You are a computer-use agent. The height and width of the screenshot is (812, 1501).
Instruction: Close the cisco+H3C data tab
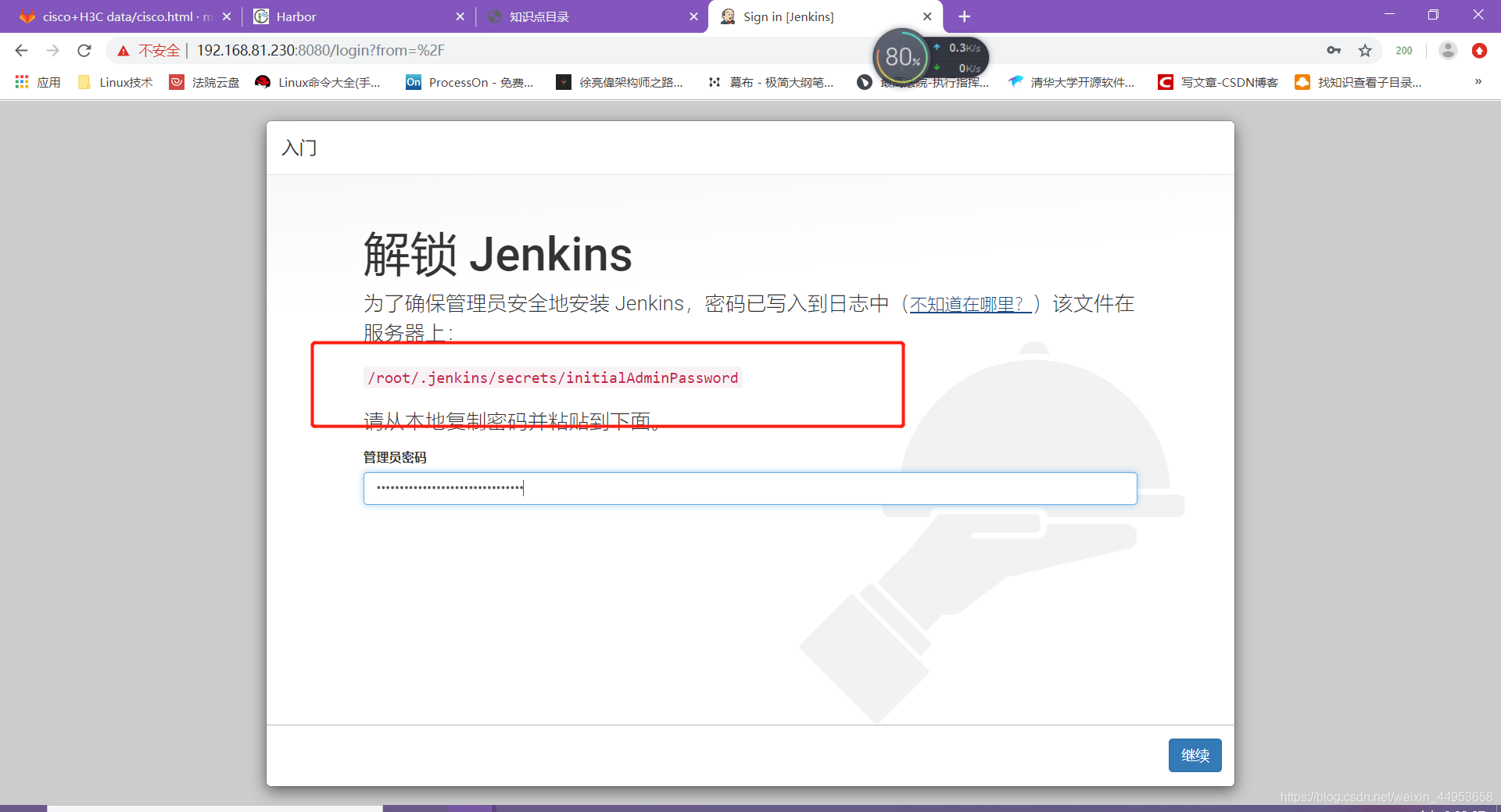[227, 16]
